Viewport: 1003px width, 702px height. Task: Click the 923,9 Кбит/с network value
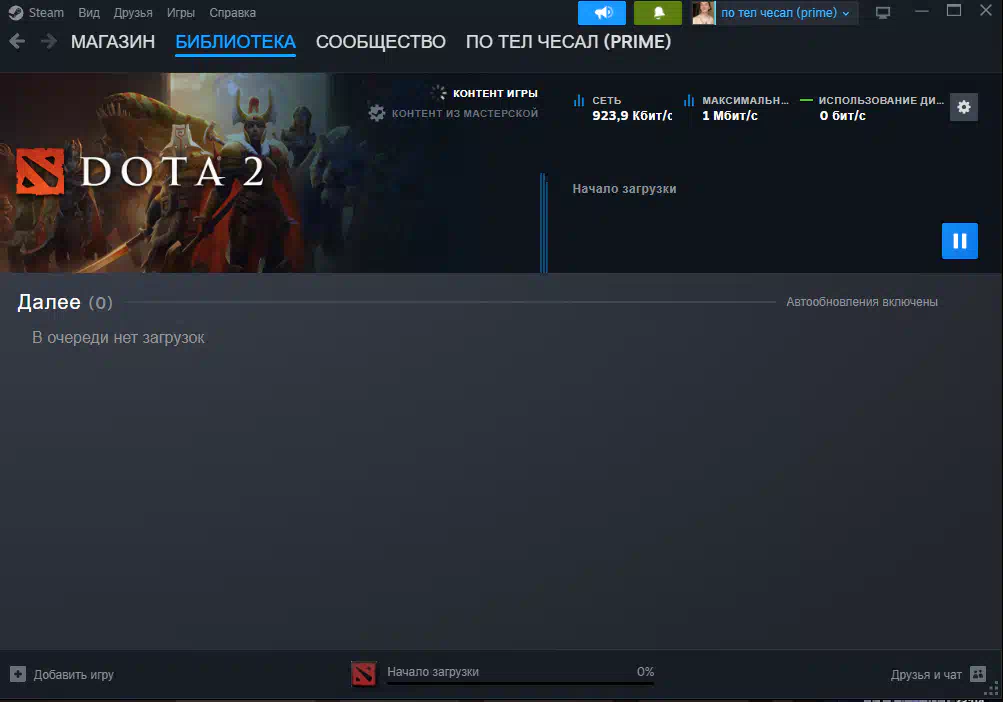coord(632,116)
